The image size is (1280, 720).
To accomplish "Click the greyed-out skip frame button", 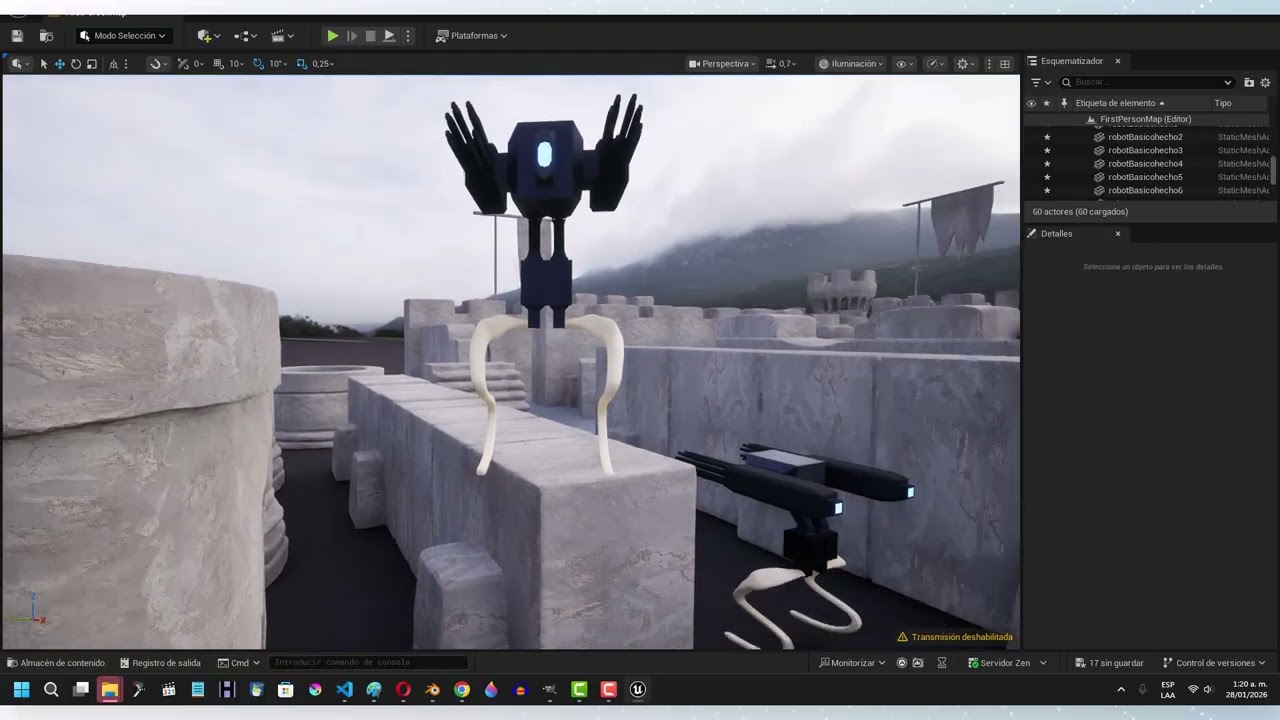I will (x=351, y=36).
